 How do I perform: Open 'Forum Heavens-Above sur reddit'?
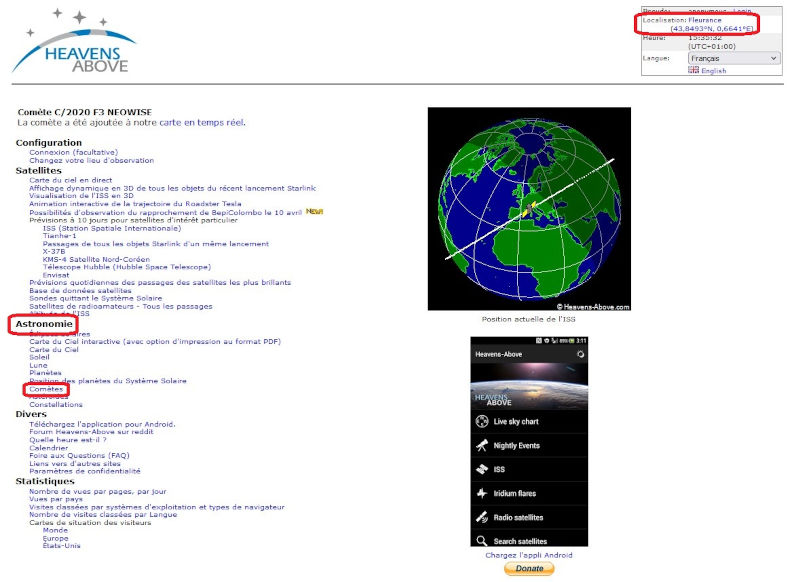click(91, 432)
